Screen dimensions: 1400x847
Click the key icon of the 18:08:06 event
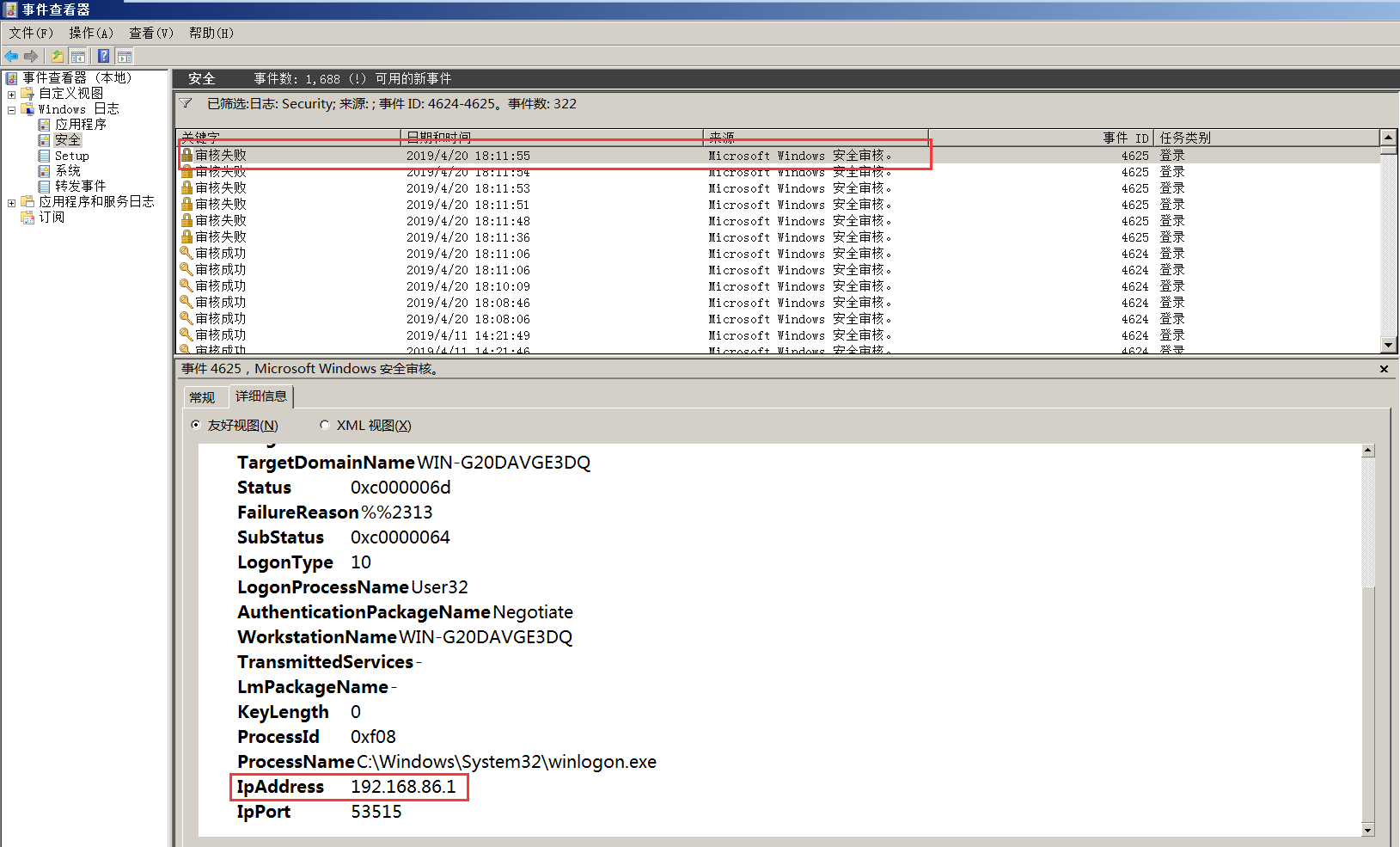(186, 318)
